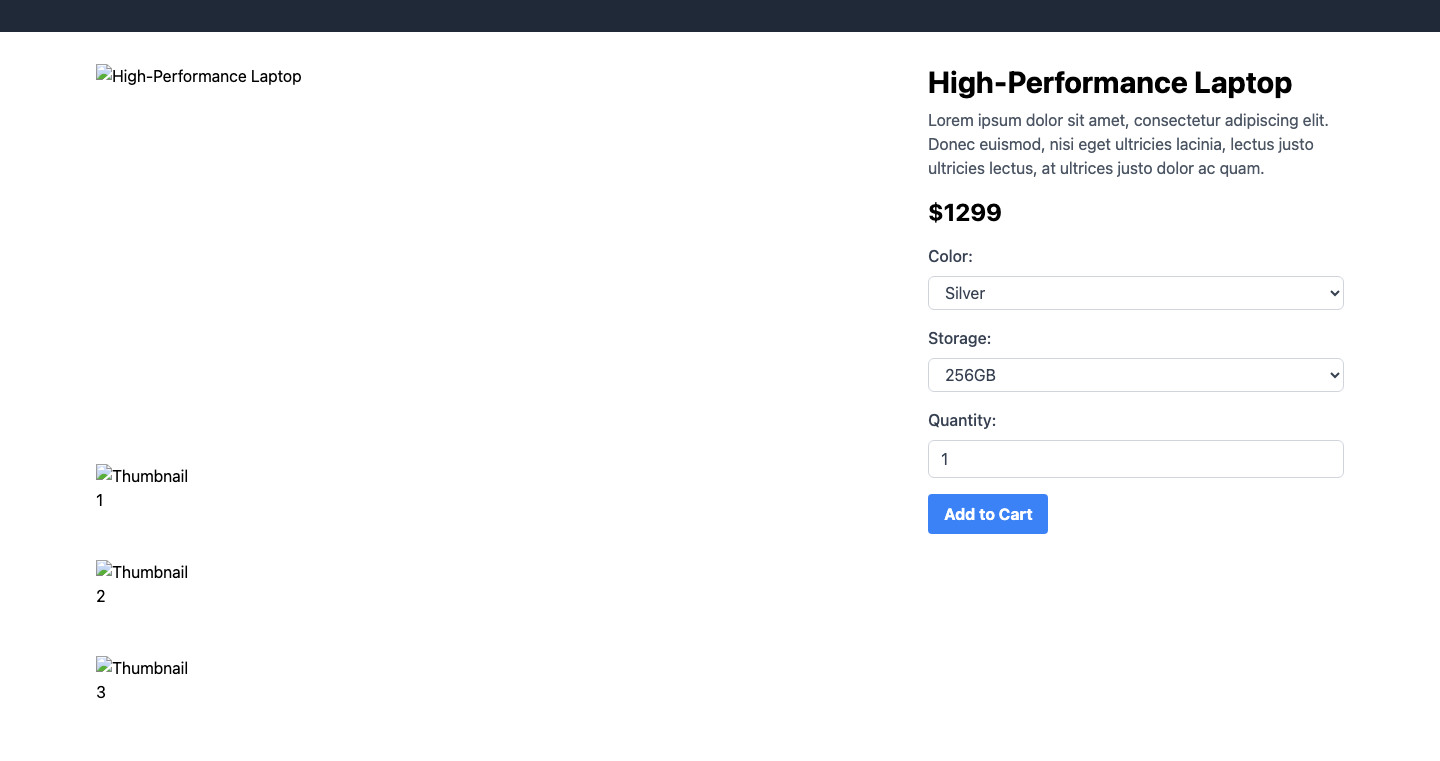This screenshot has width=1440, height=761.
Task: Click the Add to Cart button
Action: [x=988, y=514]
